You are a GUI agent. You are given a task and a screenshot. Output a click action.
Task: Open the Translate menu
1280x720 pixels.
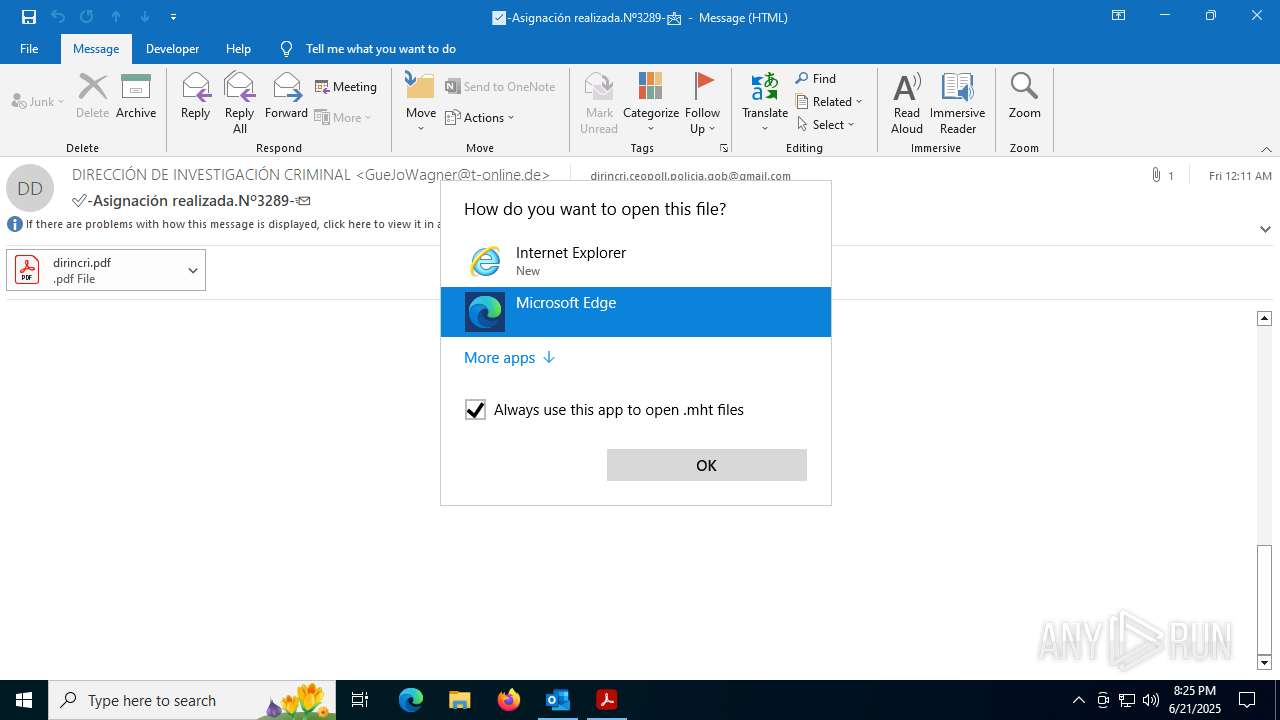coord(765,103)
